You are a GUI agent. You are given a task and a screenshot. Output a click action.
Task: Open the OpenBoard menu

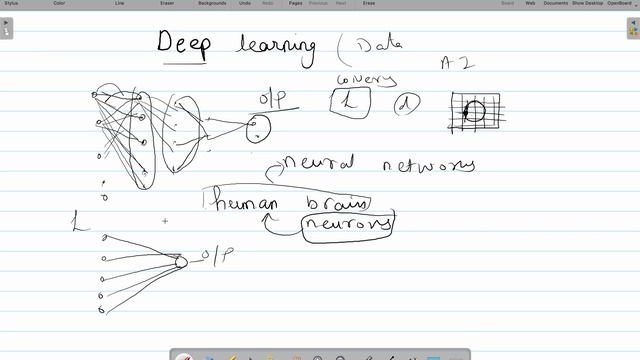coord(619,3)
